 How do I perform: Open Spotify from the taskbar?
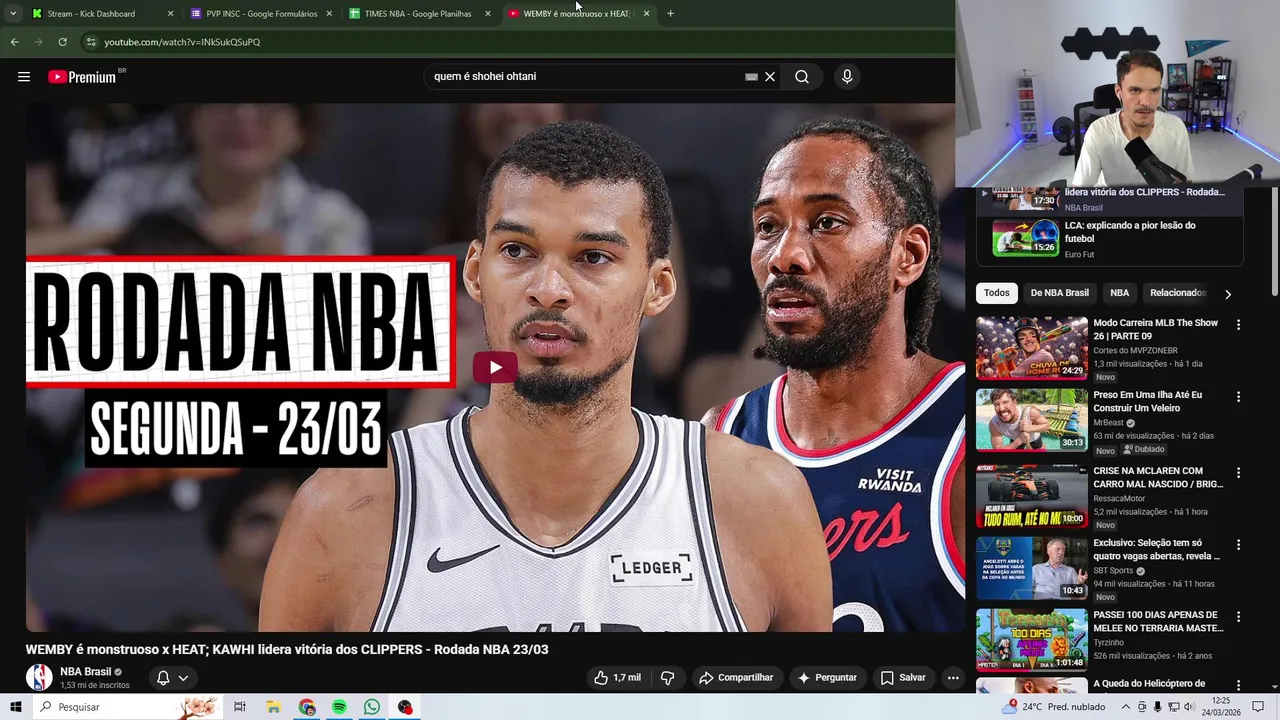coord(339,707)
